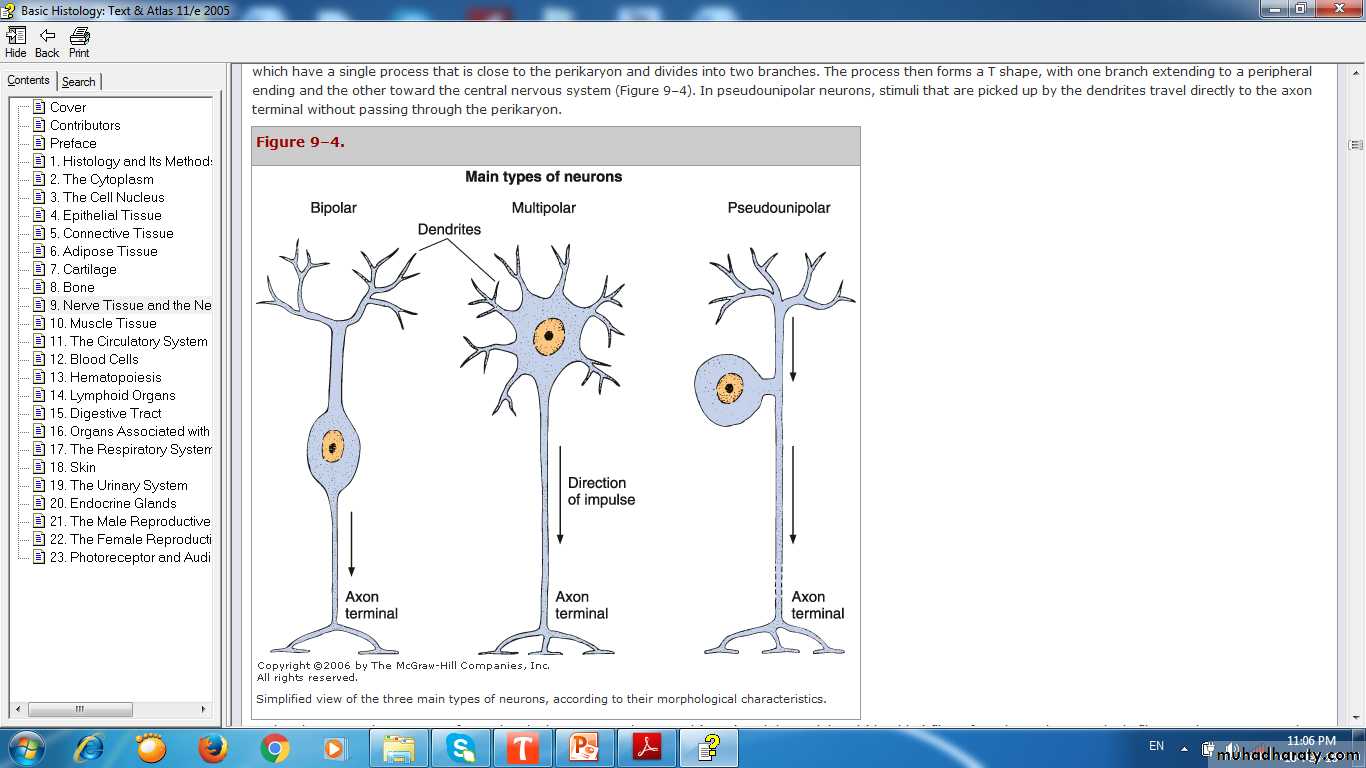Open the Cover page entry
The width and height of the screenshot is (1366, 768).
(x=68, y=107)
